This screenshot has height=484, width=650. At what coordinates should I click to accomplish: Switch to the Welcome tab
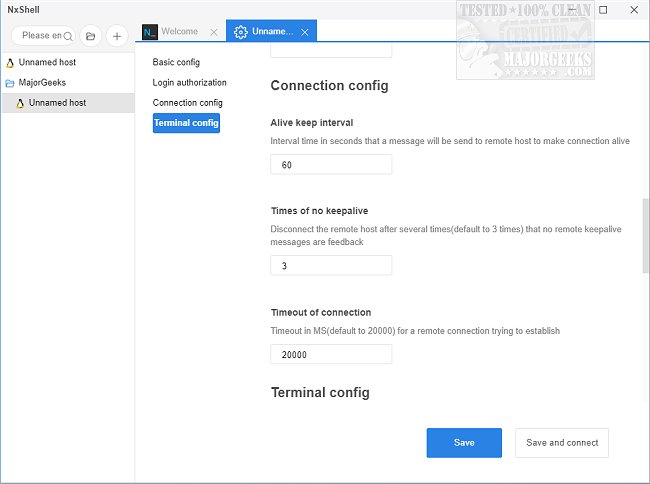(x=179, y=32)
